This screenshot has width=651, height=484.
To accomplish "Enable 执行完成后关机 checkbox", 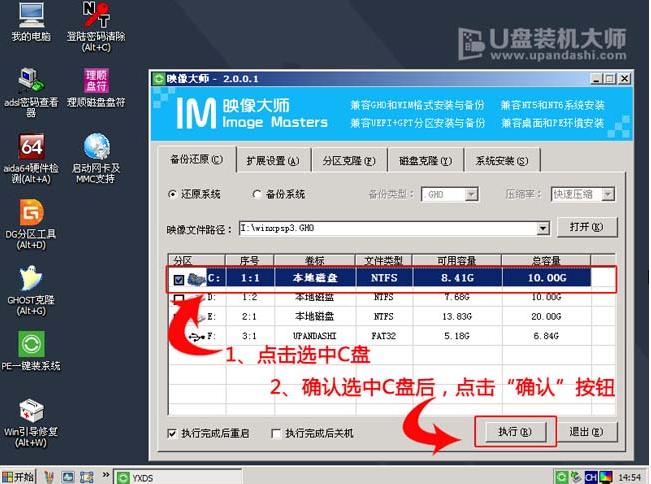I will 278,433.
